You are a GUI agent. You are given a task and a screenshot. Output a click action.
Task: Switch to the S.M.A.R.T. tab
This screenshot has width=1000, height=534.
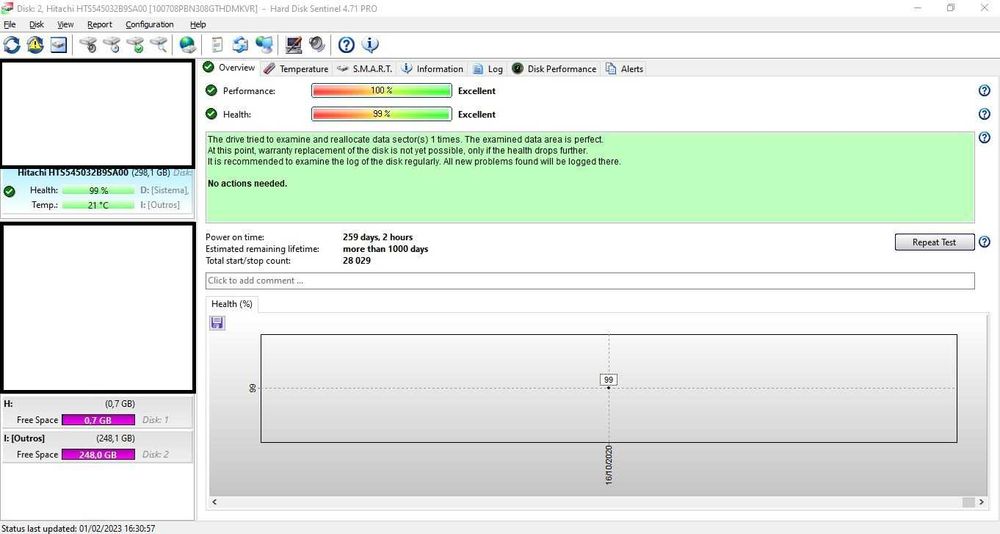[365, 68]
